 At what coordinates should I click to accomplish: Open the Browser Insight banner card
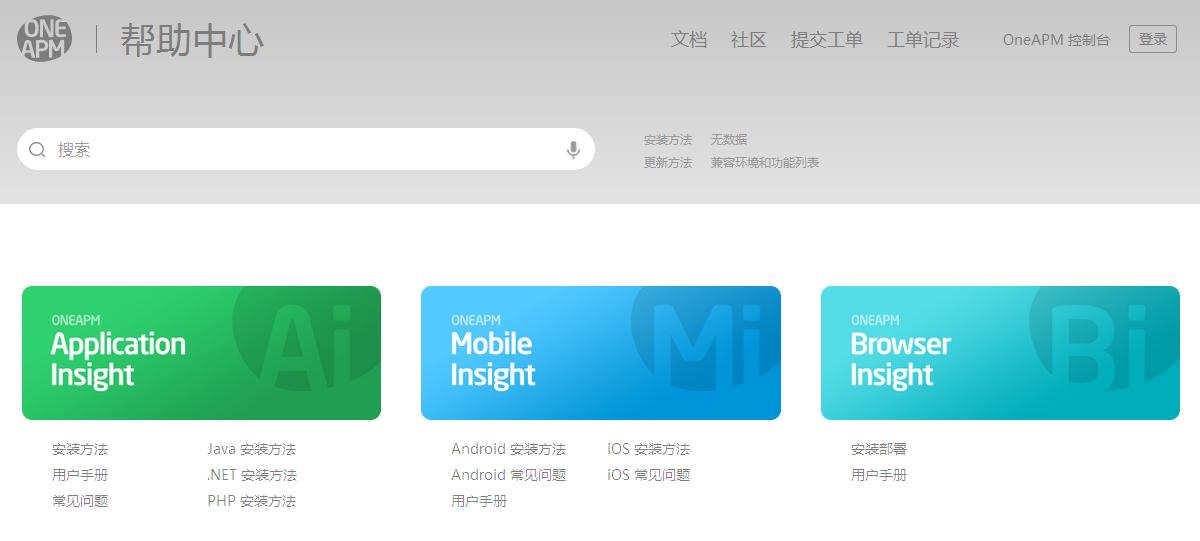click(1000, 353)
